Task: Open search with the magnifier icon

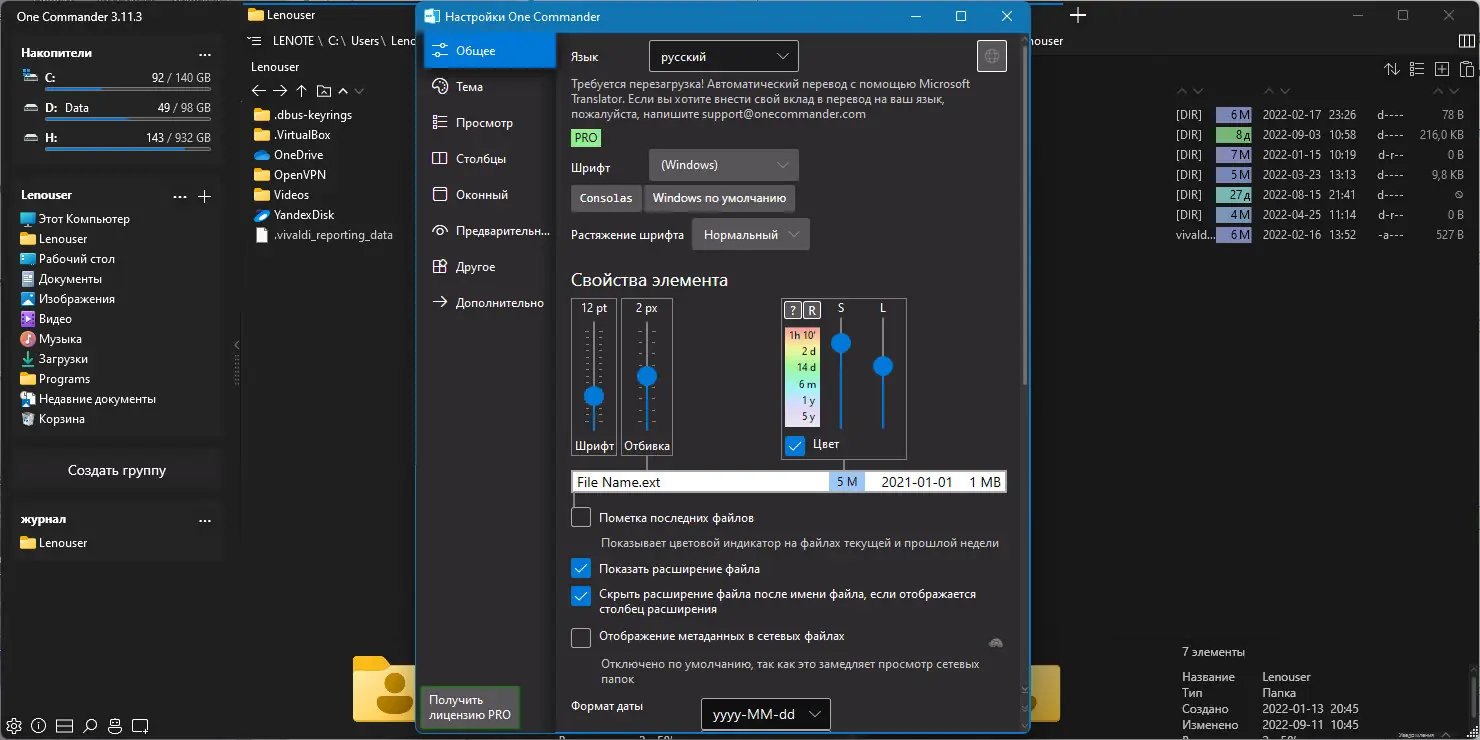Action: [90, 725]
